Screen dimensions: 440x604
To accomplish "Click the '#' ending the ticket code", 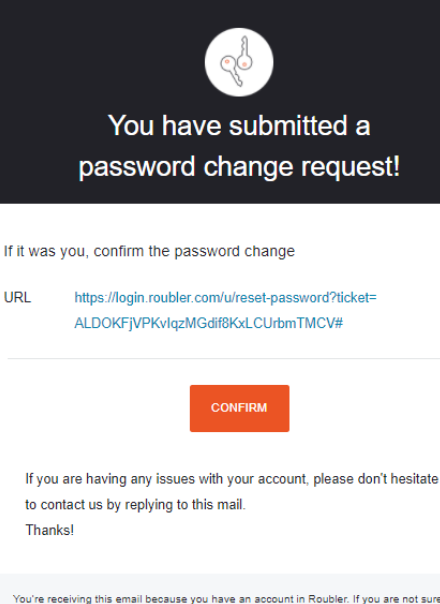I will [x=339, y=323].
